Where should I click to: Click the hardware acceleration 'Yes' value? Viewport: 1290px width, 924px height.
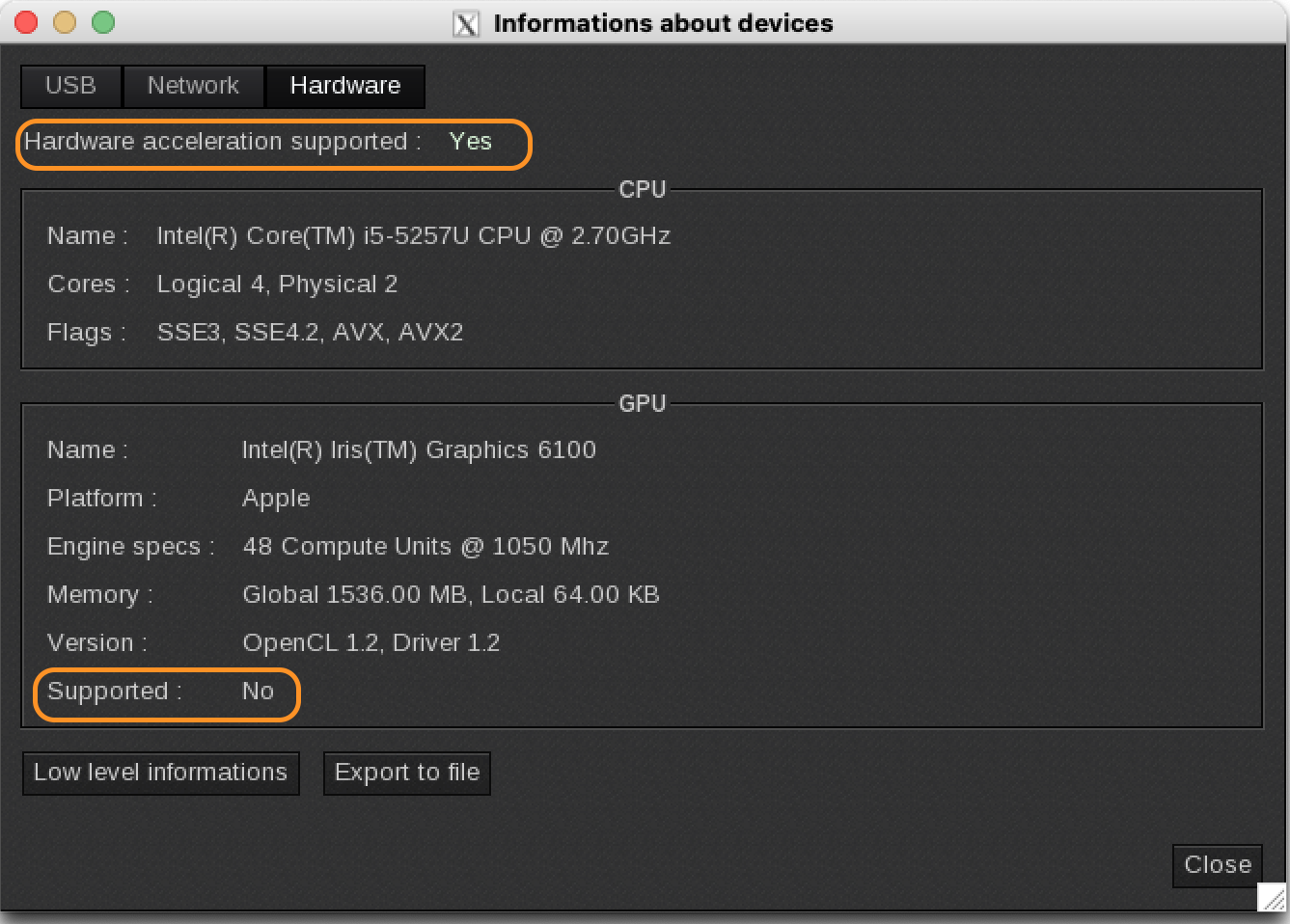pos(470,142)
